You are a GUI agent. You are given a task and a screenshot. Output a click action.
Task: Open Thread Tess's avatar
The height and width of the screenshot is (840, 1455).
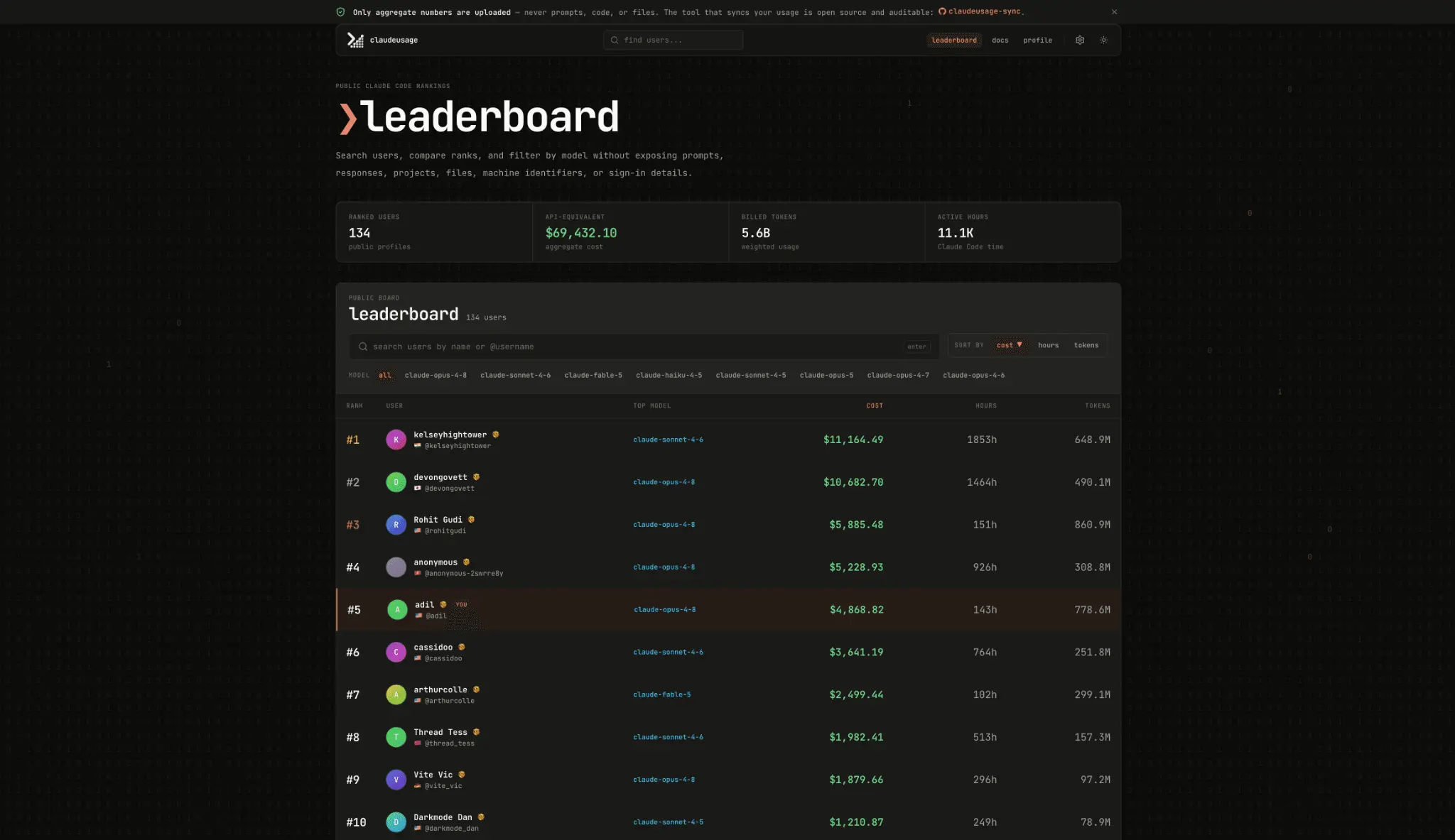[x=396, y=737]
